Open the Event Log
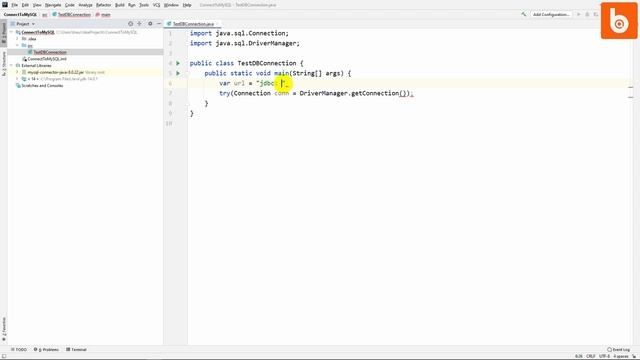The width and height of the screenshot is (640, 360). (618, 350)
